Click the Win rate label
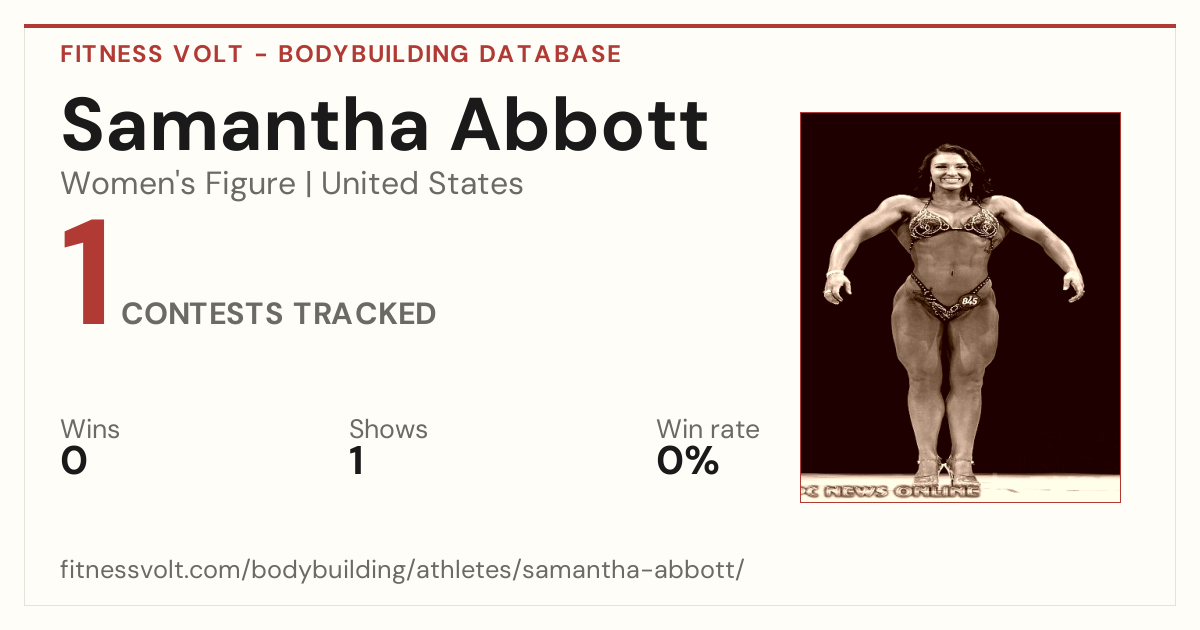 pyautogui.click(x=708, y=429)
